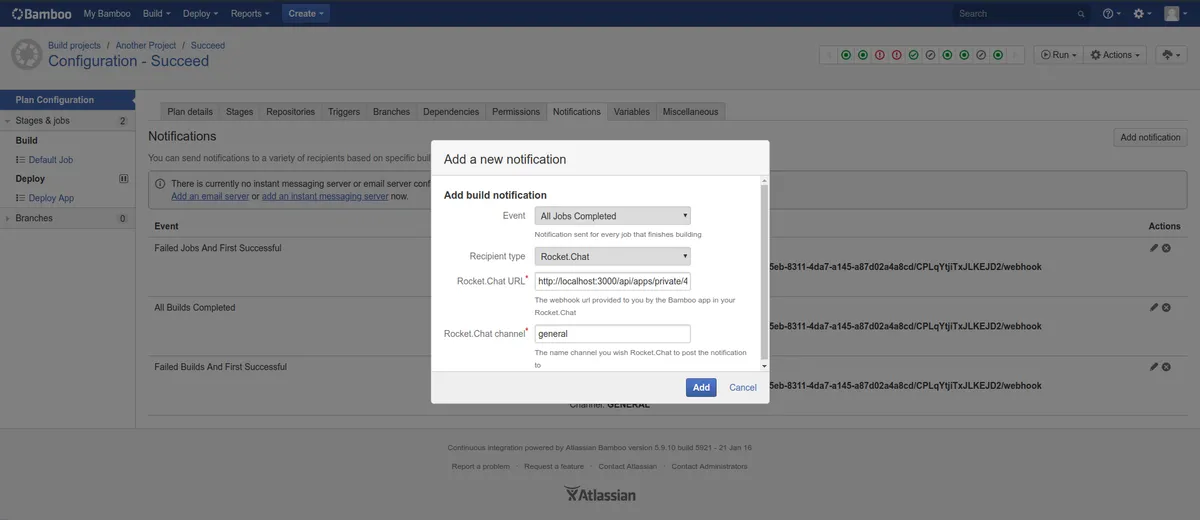Click the Atlassian logo in footer
This screenshot has width=1200, height=520.
tap(600, 494)
